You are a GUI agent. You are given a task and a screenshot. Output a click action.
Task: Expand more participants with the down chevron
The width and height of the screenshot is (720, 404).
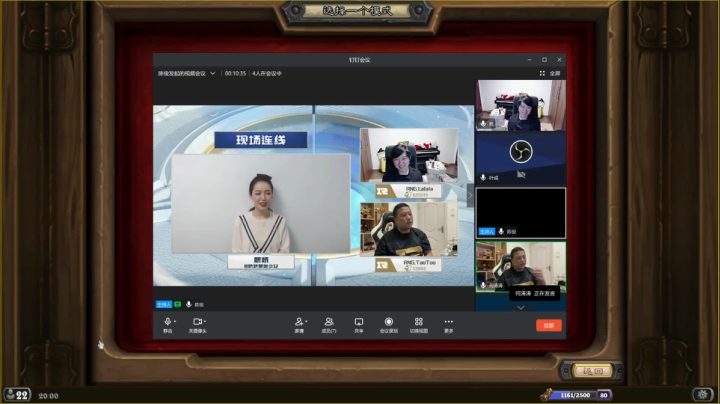[521, 308]
